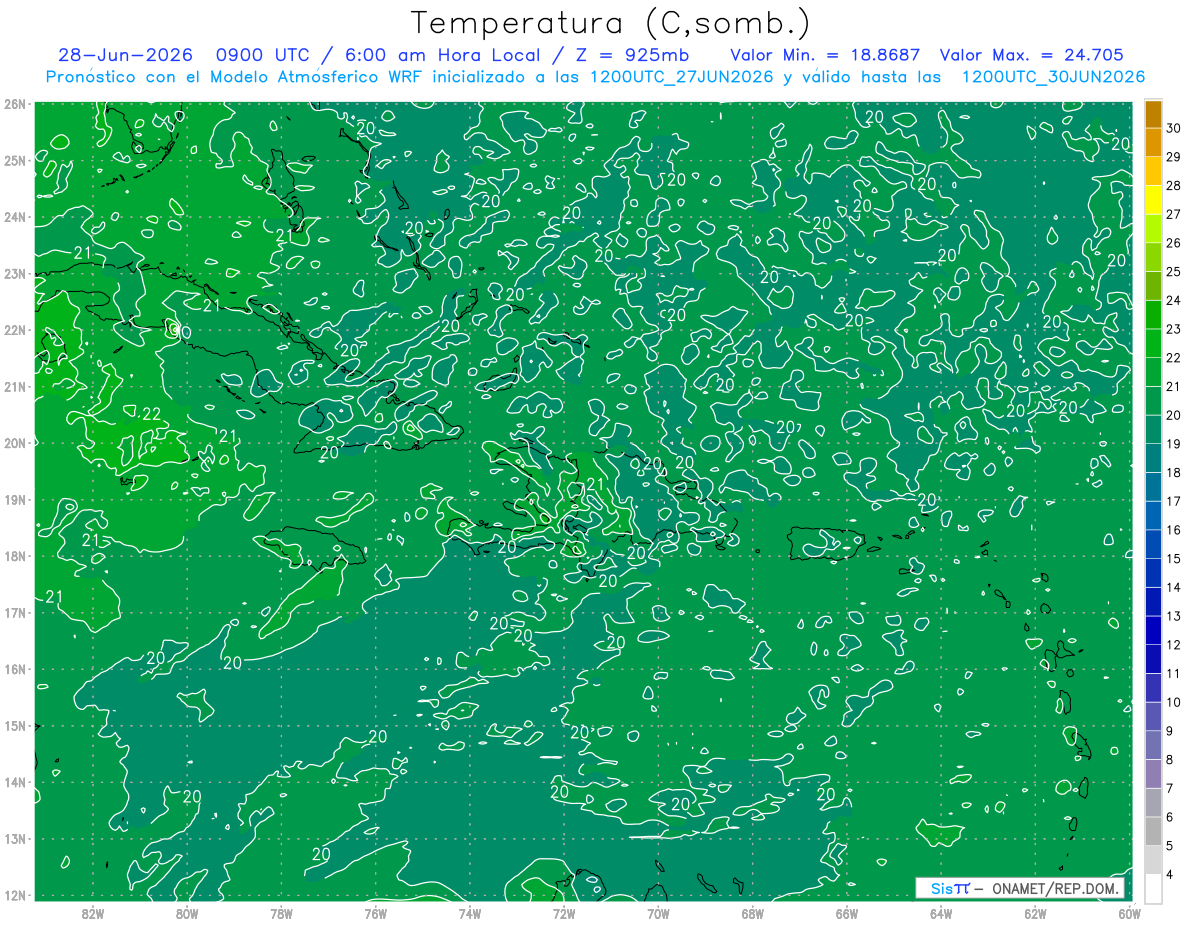
Task: Click gray colorbar segment between 5 and 6
Action: coord(1152,831)
